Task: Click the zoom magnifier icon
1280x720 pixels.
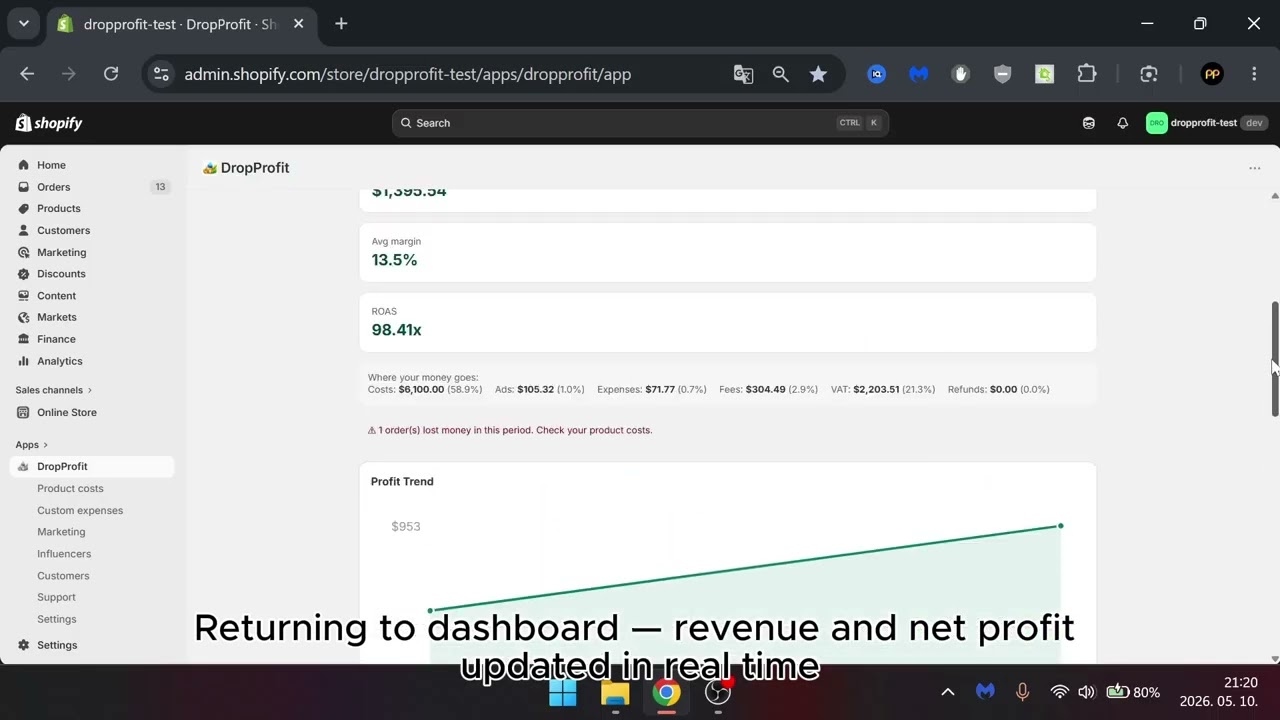Action: click(781, 74)
